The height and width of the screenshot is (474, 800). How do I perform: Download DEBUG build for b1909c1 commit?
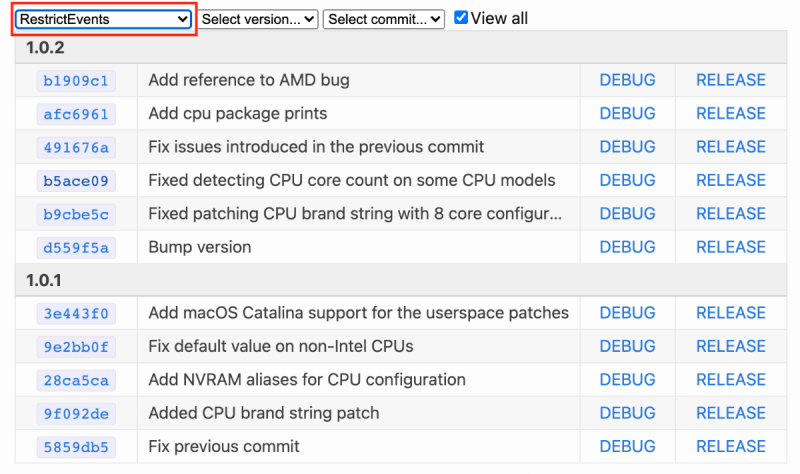pyautogui.click(x=627, y=80)
